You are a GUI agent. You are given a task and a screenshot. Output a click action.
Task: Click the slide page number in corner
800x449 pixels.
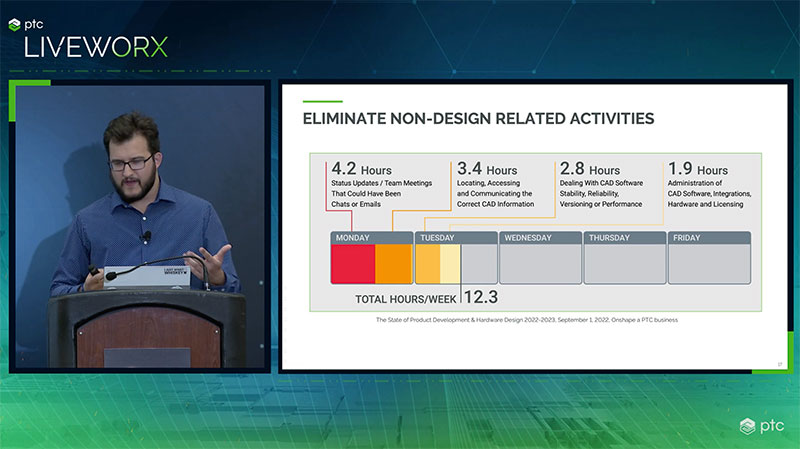(779, 363)
